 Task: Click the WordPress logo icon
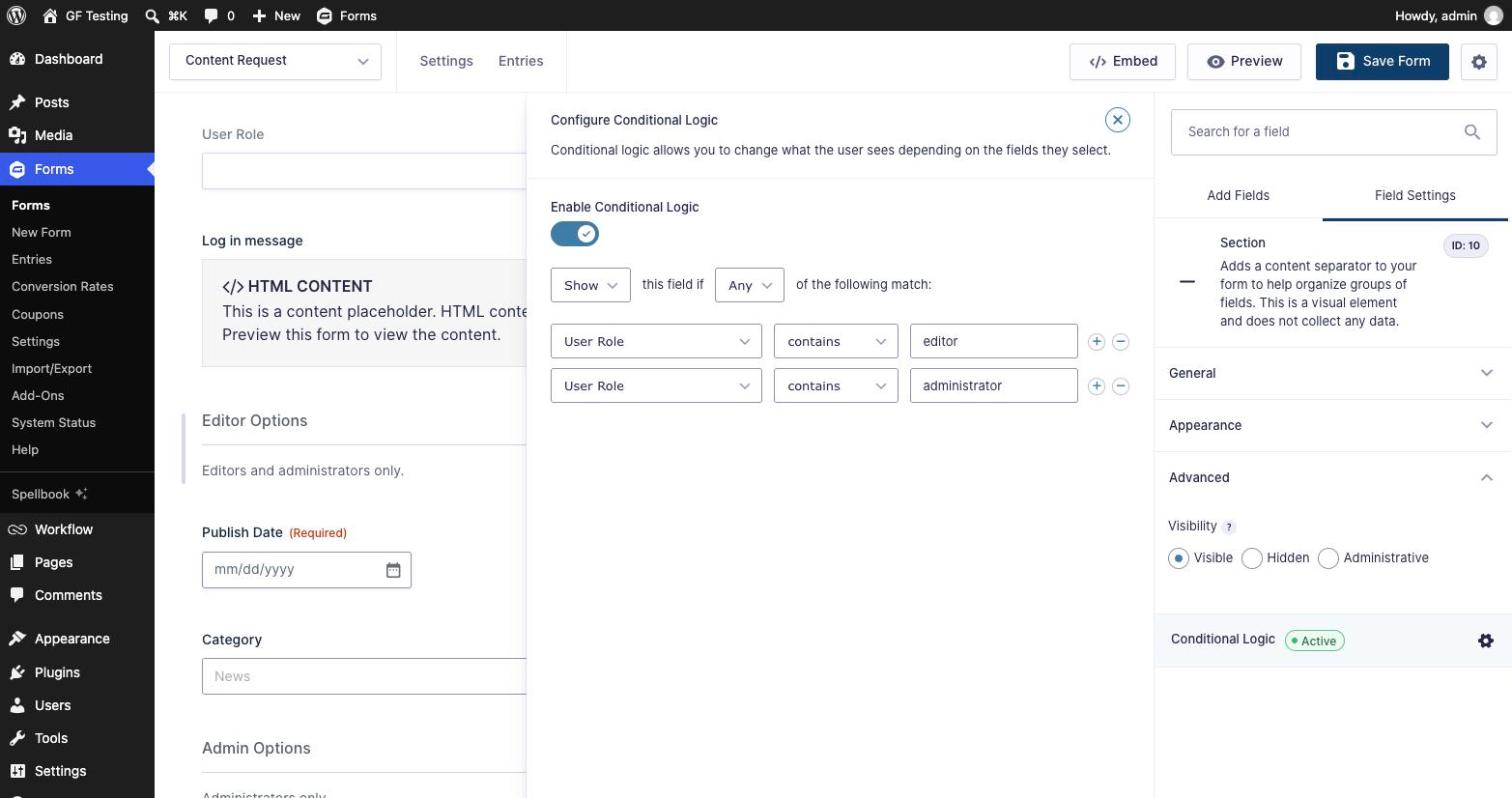click(x=16, y=15)
